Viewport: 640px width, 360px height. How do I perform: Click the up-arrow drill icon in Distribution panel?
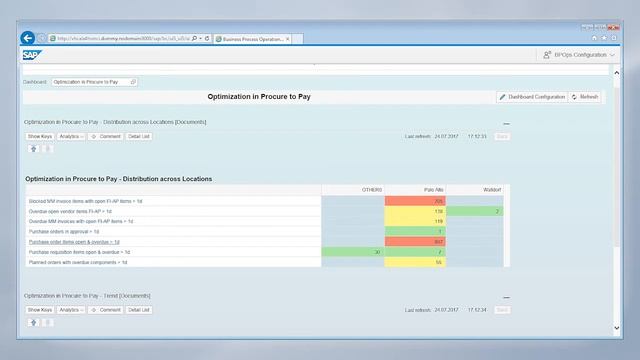34,149
